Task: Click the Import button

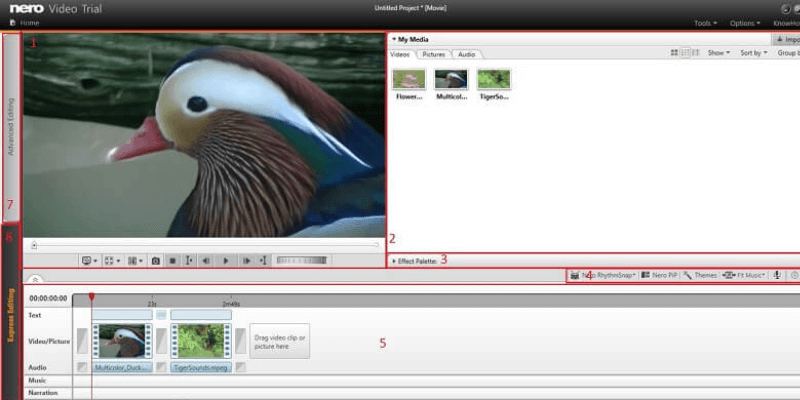Action: pos(786,39)
